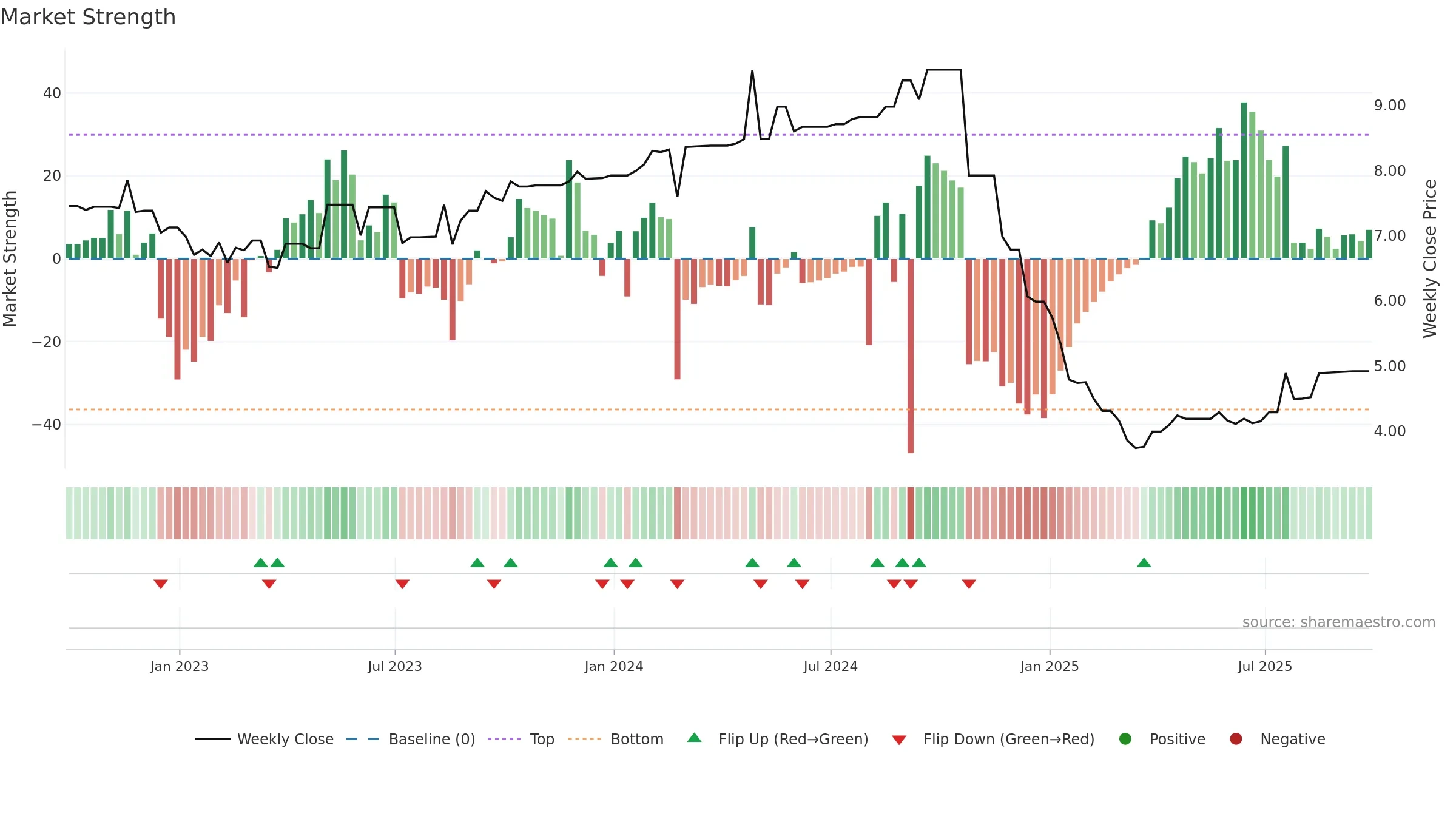
Task: Toggle the Positive legend entry
Action: pos(1162,739)
